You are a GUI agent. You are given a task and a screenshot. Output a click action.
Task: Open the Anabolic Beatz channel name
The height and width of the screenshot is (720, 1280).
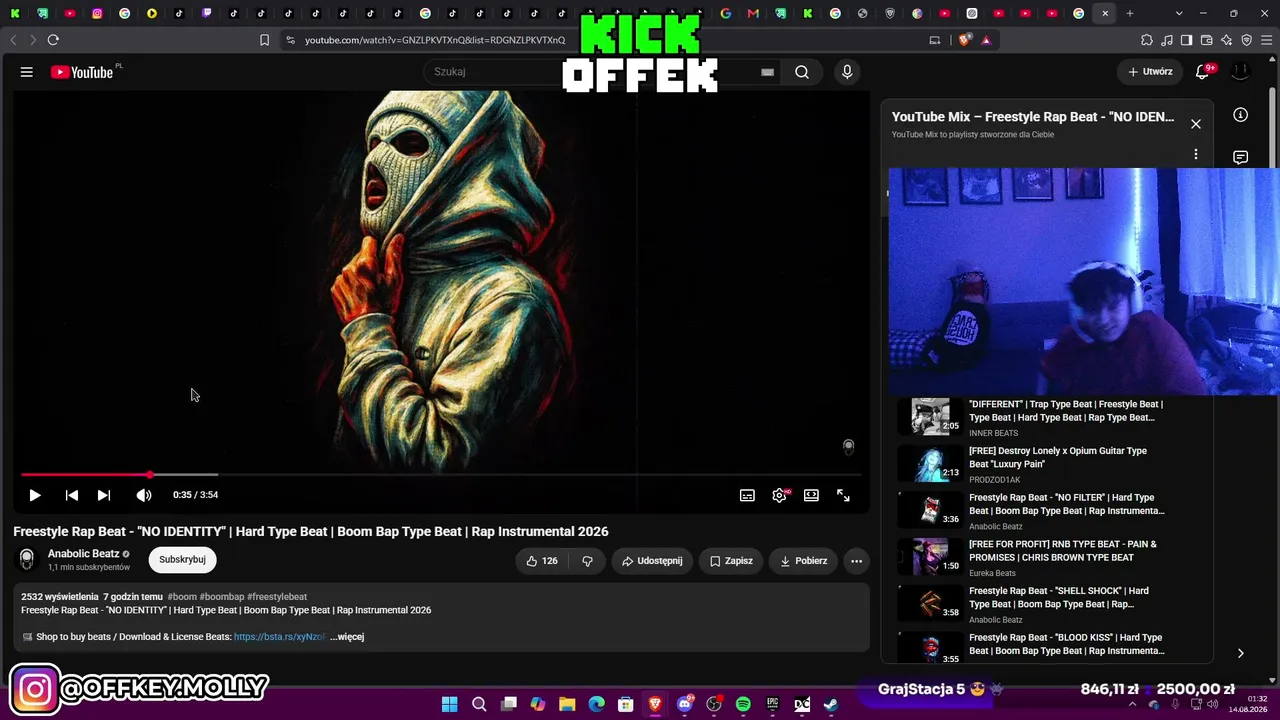click(83, 554)
